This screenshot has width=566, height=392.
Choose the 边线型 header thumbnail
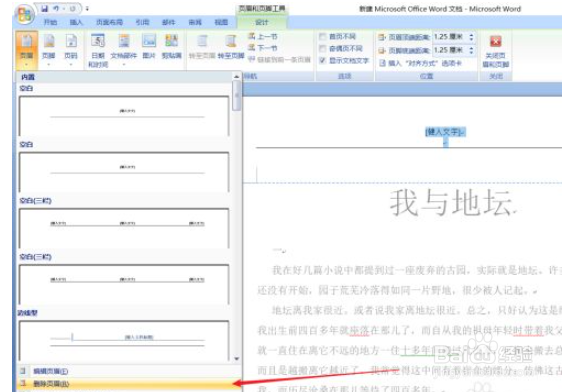[124, 340]
